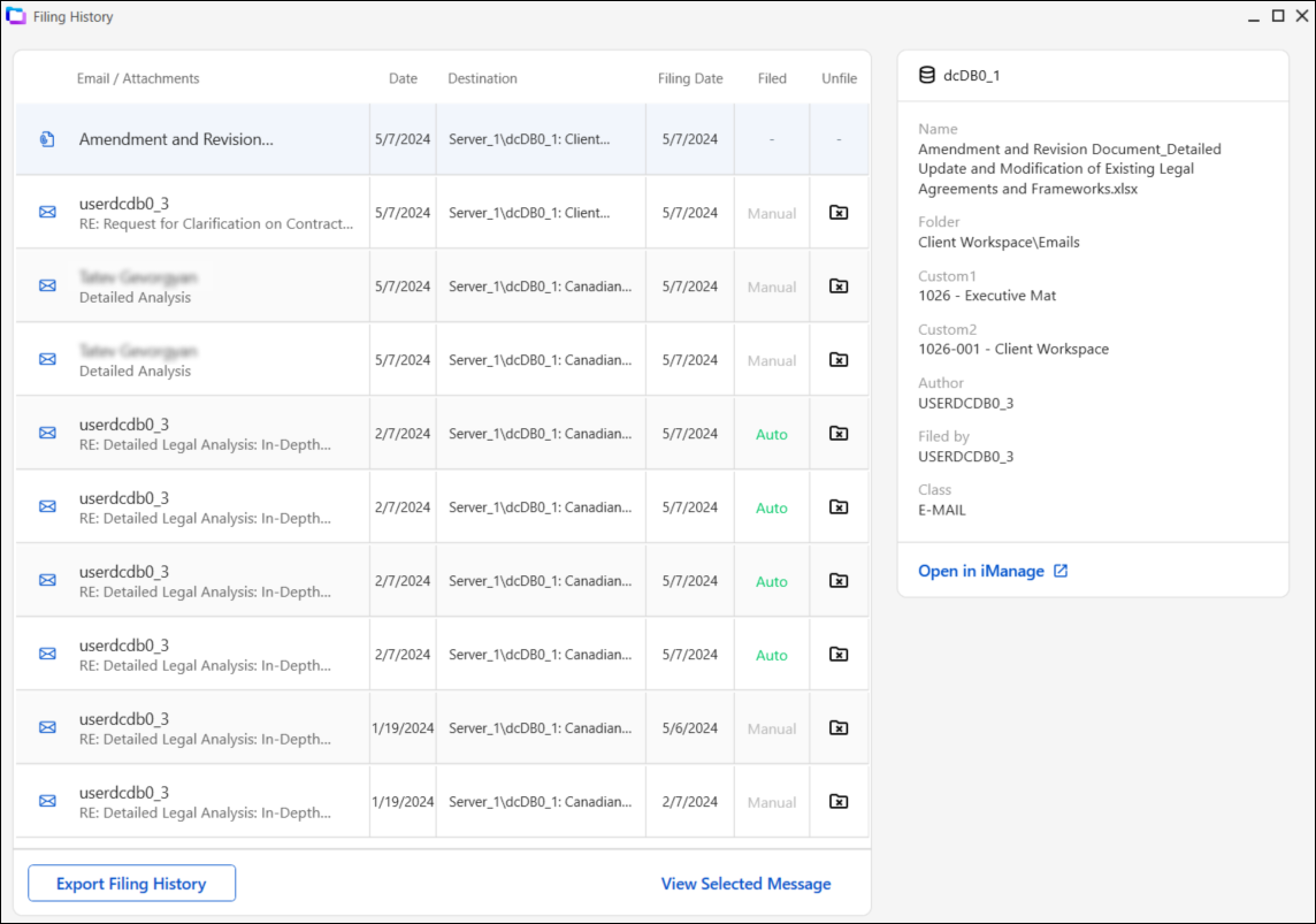Click envelope icon on Request for Clarification row
This screenshot has height=924, width=1316.
[47, 212]
